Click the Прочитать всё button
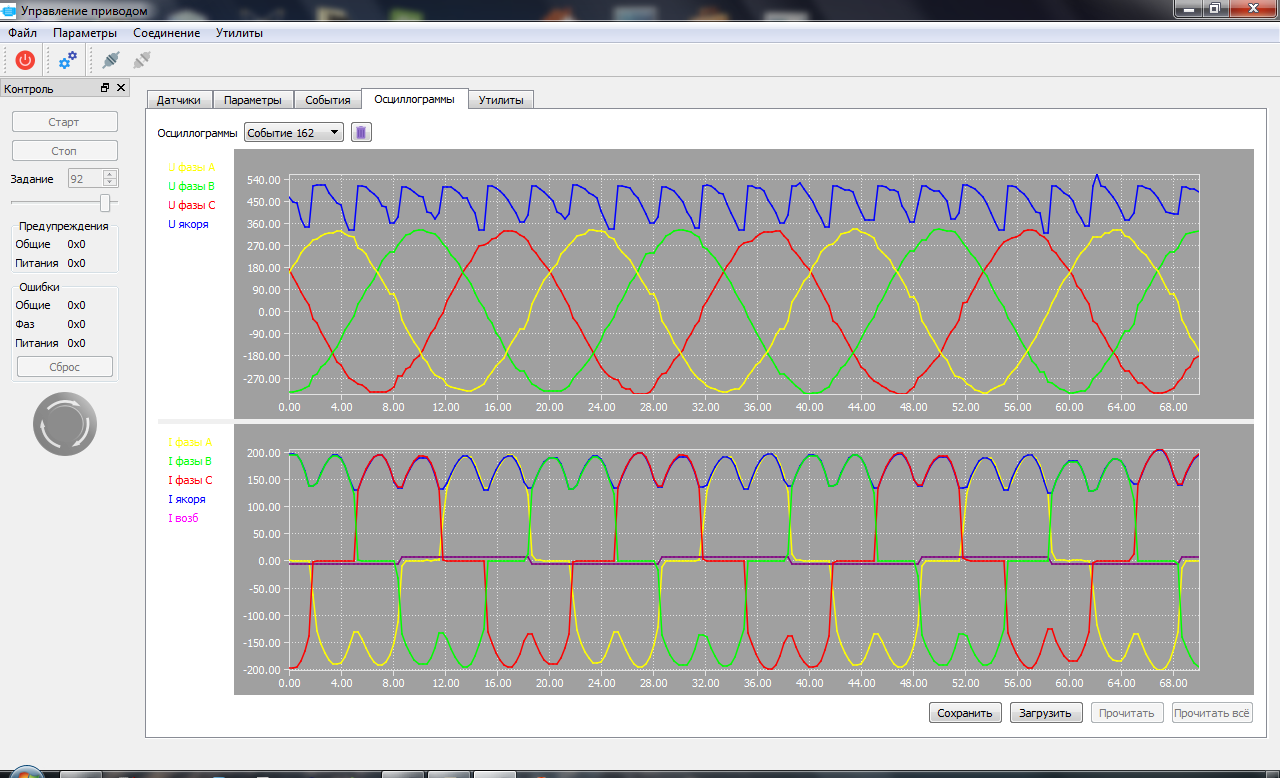Image resolution: width=1280 pixels, height=778 pixels. pos(1212,713)
